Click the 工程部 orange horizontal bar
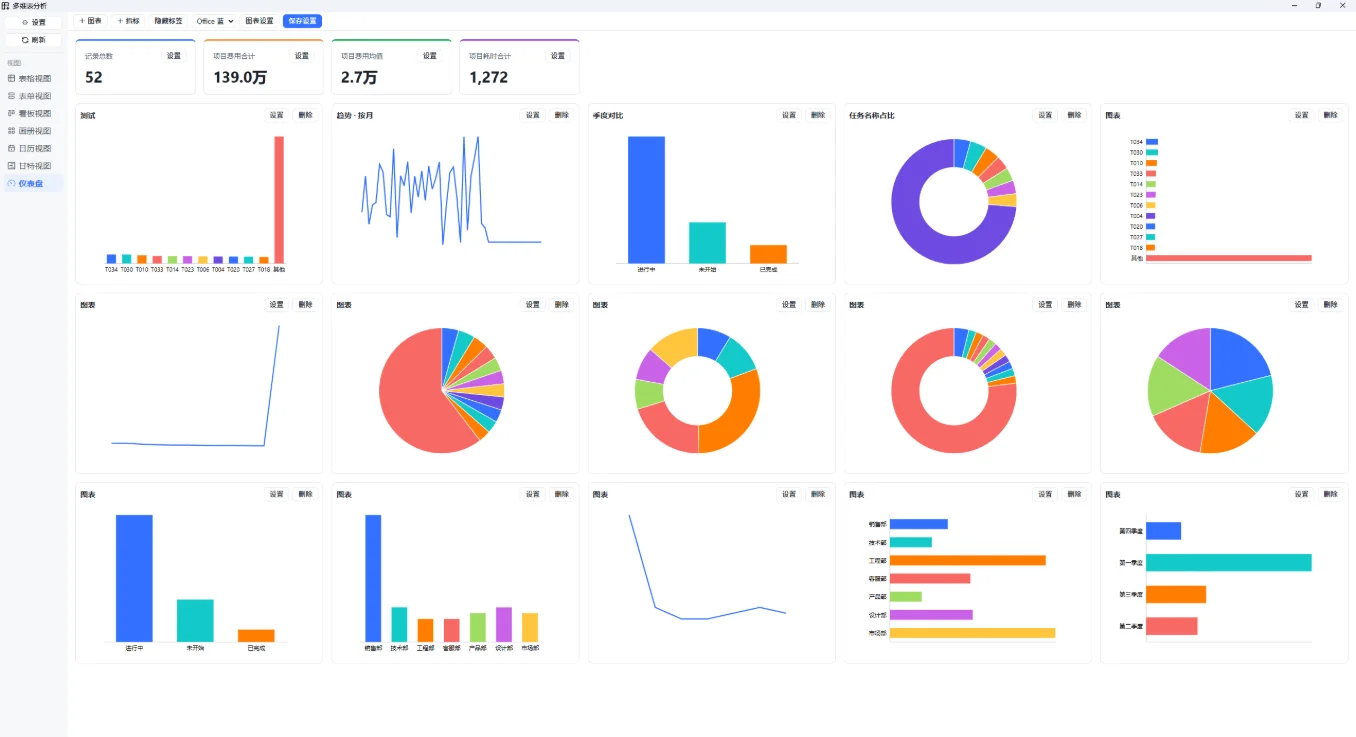Screen dimensions: 1356x737 tap(967, 560)
